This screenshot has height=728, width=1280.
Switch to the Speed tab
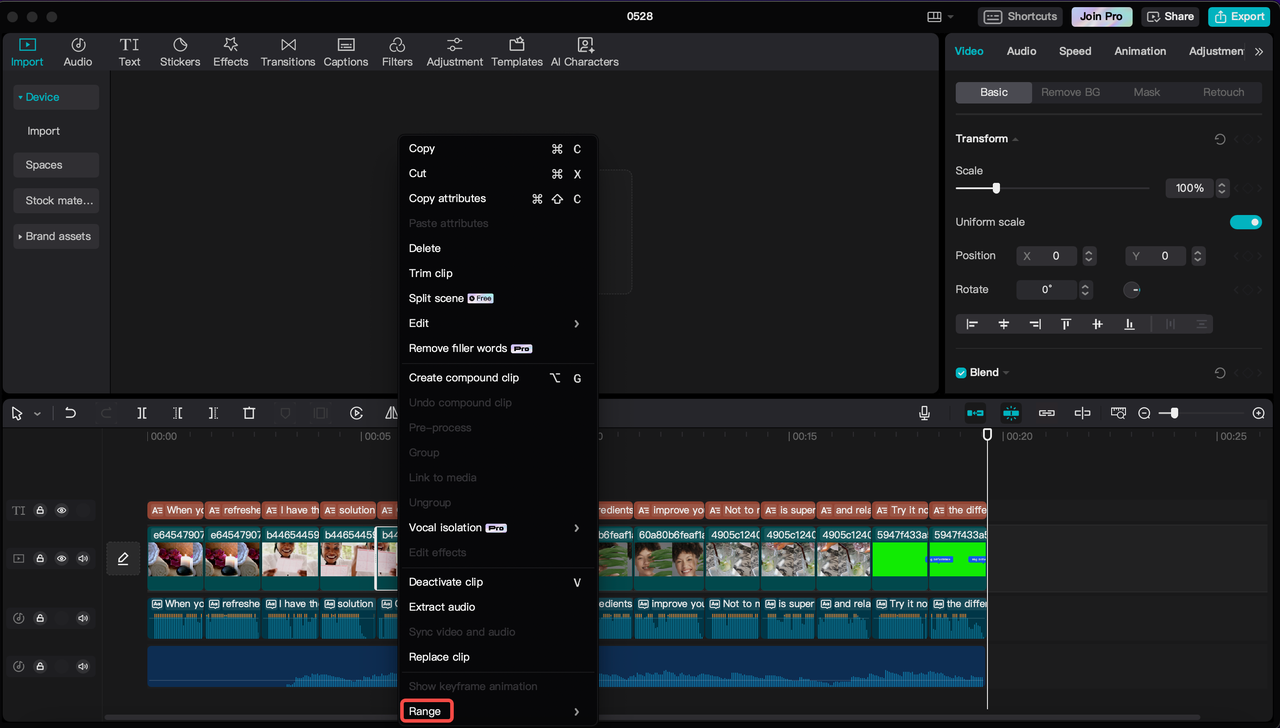click(1075, 50)
